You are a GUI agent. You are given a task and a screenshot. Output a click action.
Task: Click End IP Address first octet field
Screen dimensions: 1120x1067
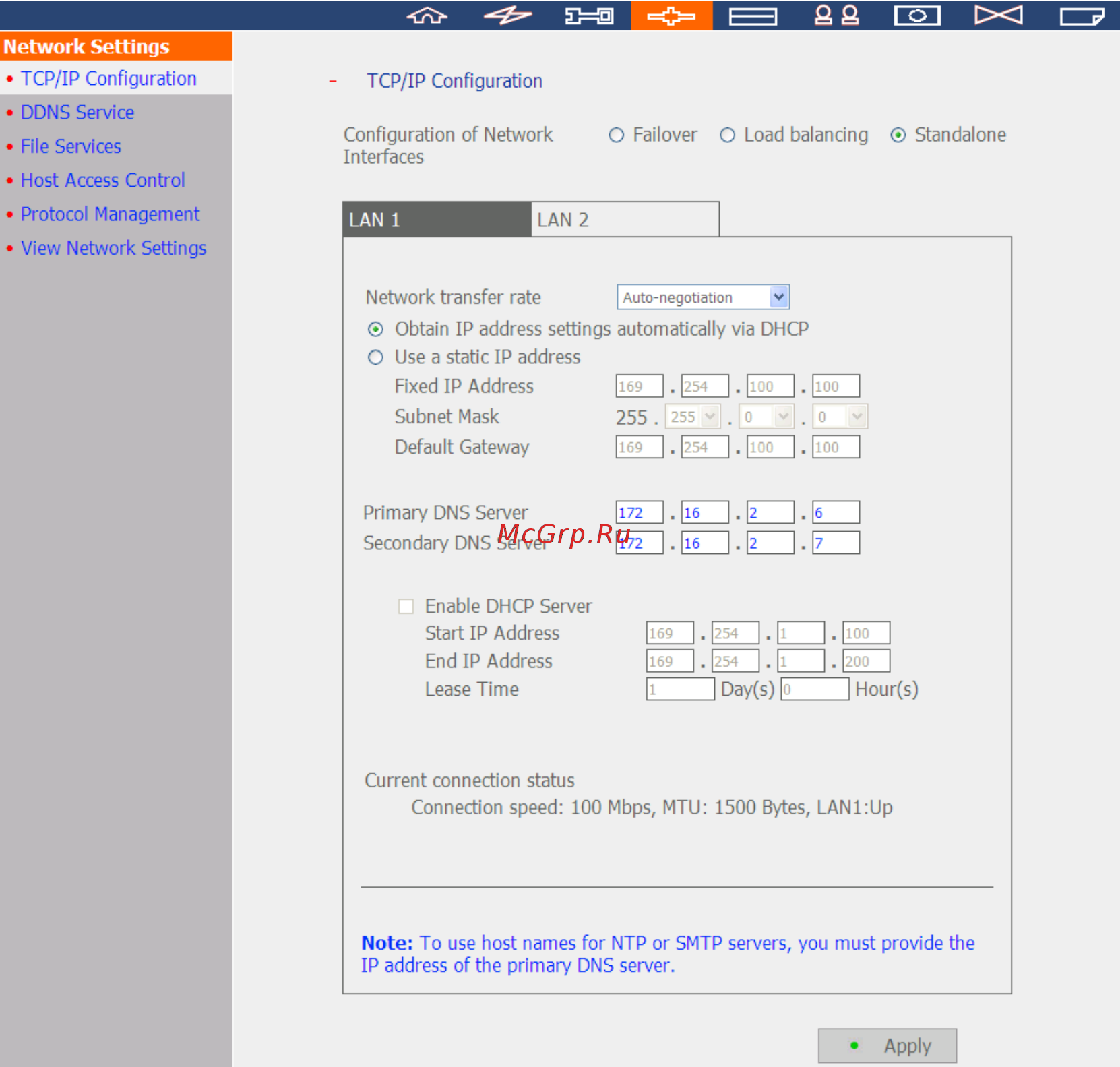click(670, 661)
